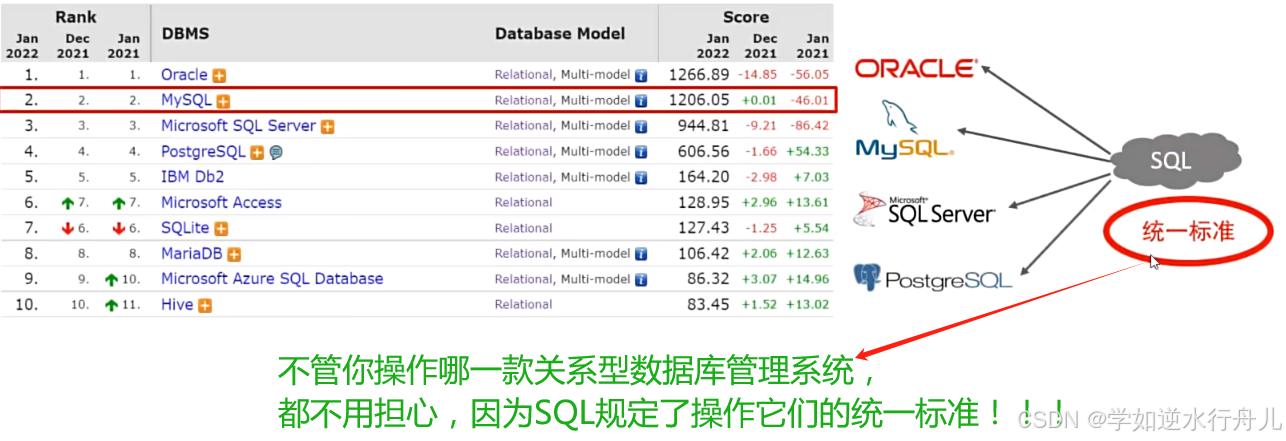Viewport: 1286px width, 441px height.
Task: Open the plus icon next to Microsoft SQL Server
Action: click(x=327, y=127)
